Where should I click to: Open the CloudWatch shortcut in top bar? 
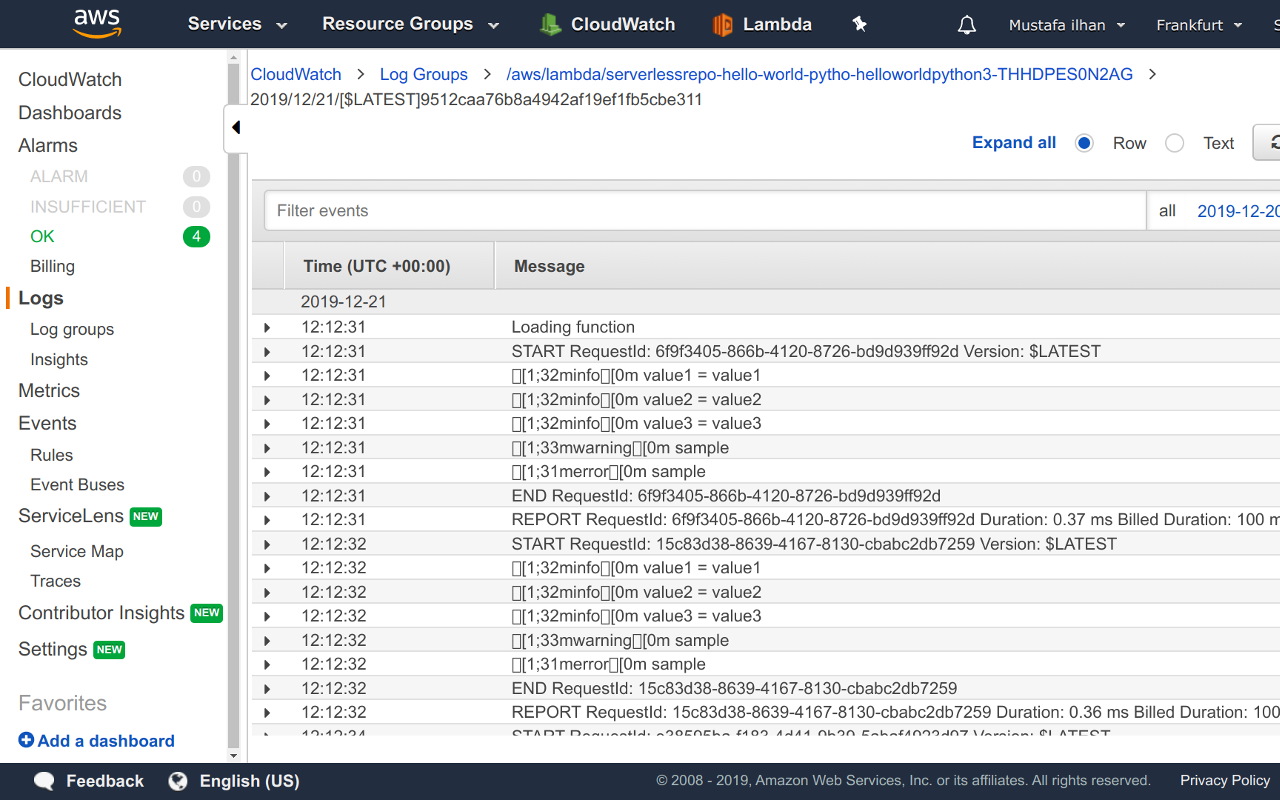pyautogui.click(x=607, y=24)
